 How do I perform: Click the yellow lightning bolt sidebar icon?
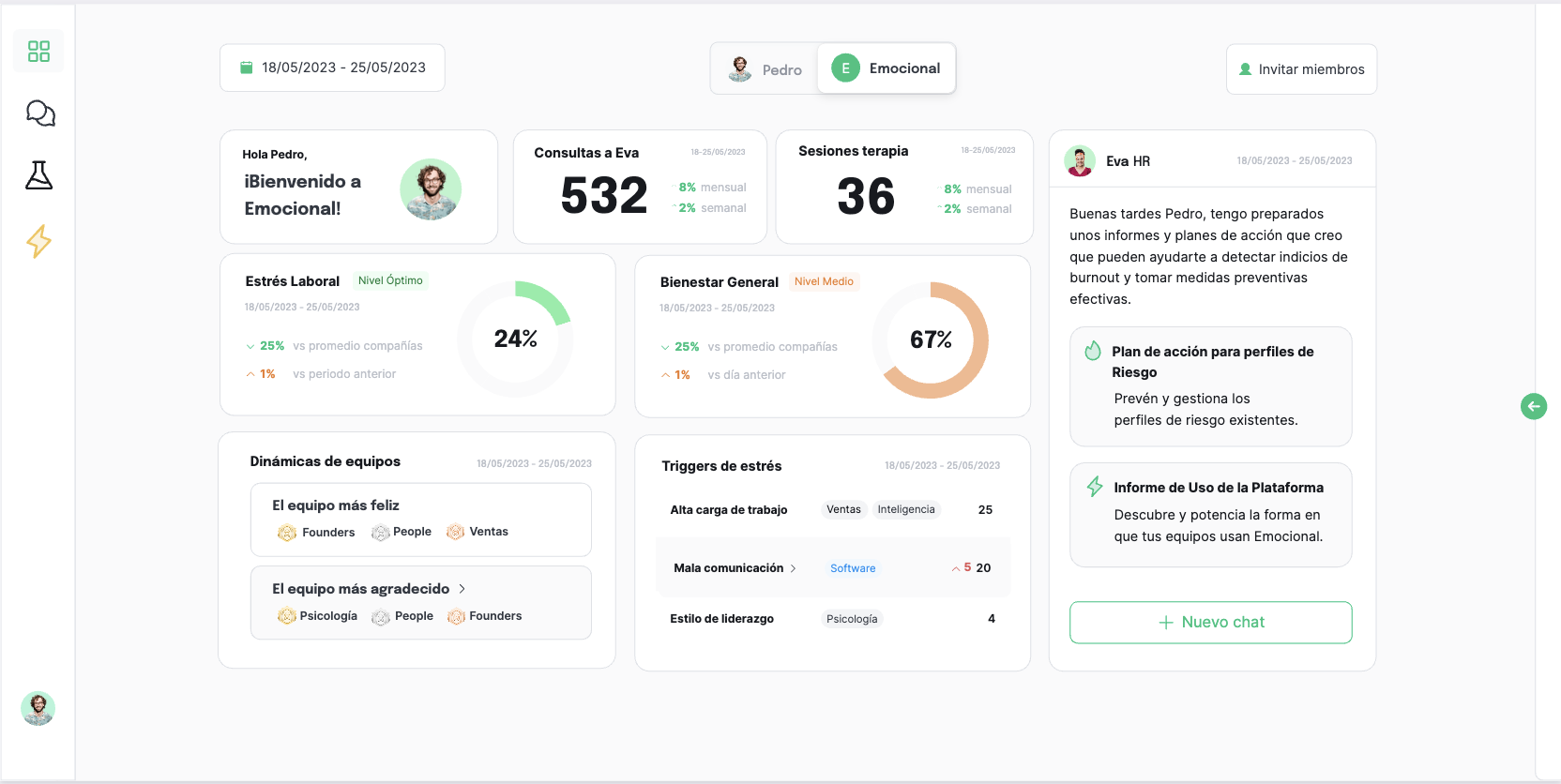38,241
